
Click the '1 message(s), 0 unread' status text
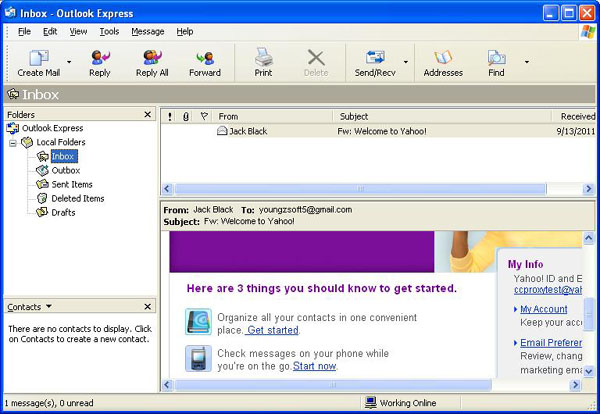click(x=49, y=403)
